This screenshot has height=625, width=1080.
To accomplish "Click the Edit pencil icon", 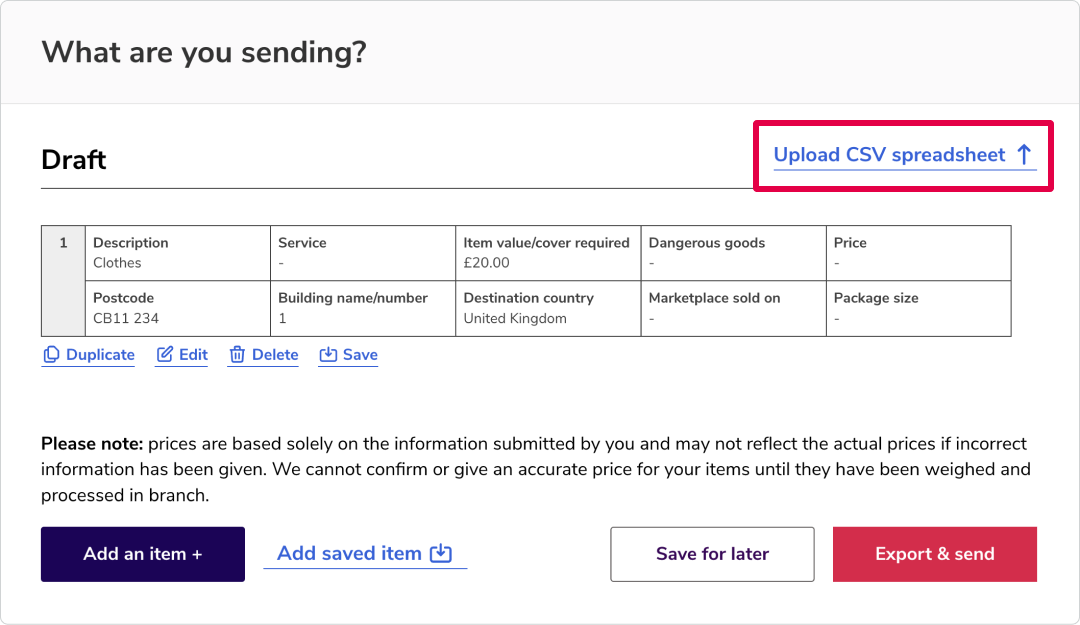I will [x=165, y=354].
